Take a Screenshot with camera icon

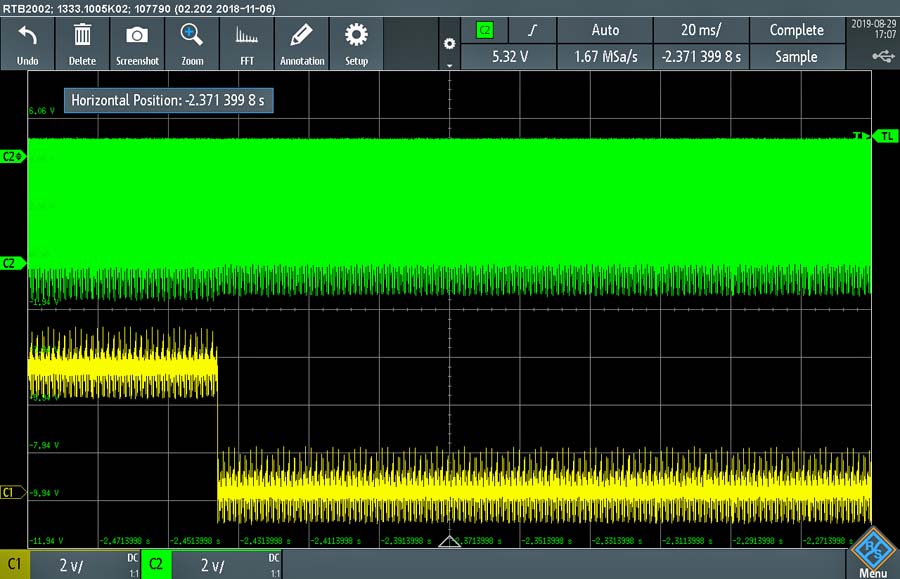click(137, 36)
